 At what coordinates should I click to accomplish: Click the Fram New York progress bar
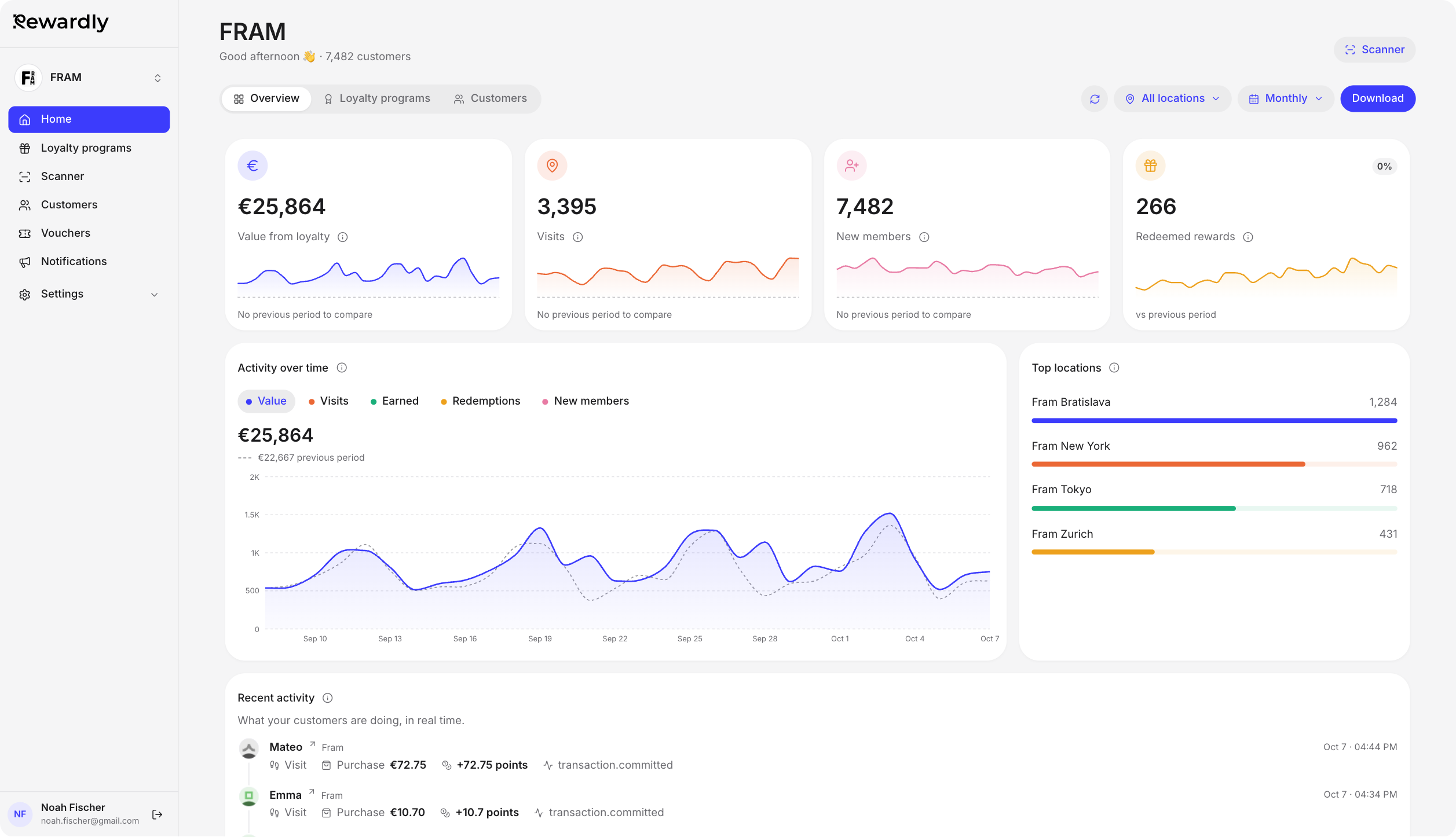pos(1214,464)
